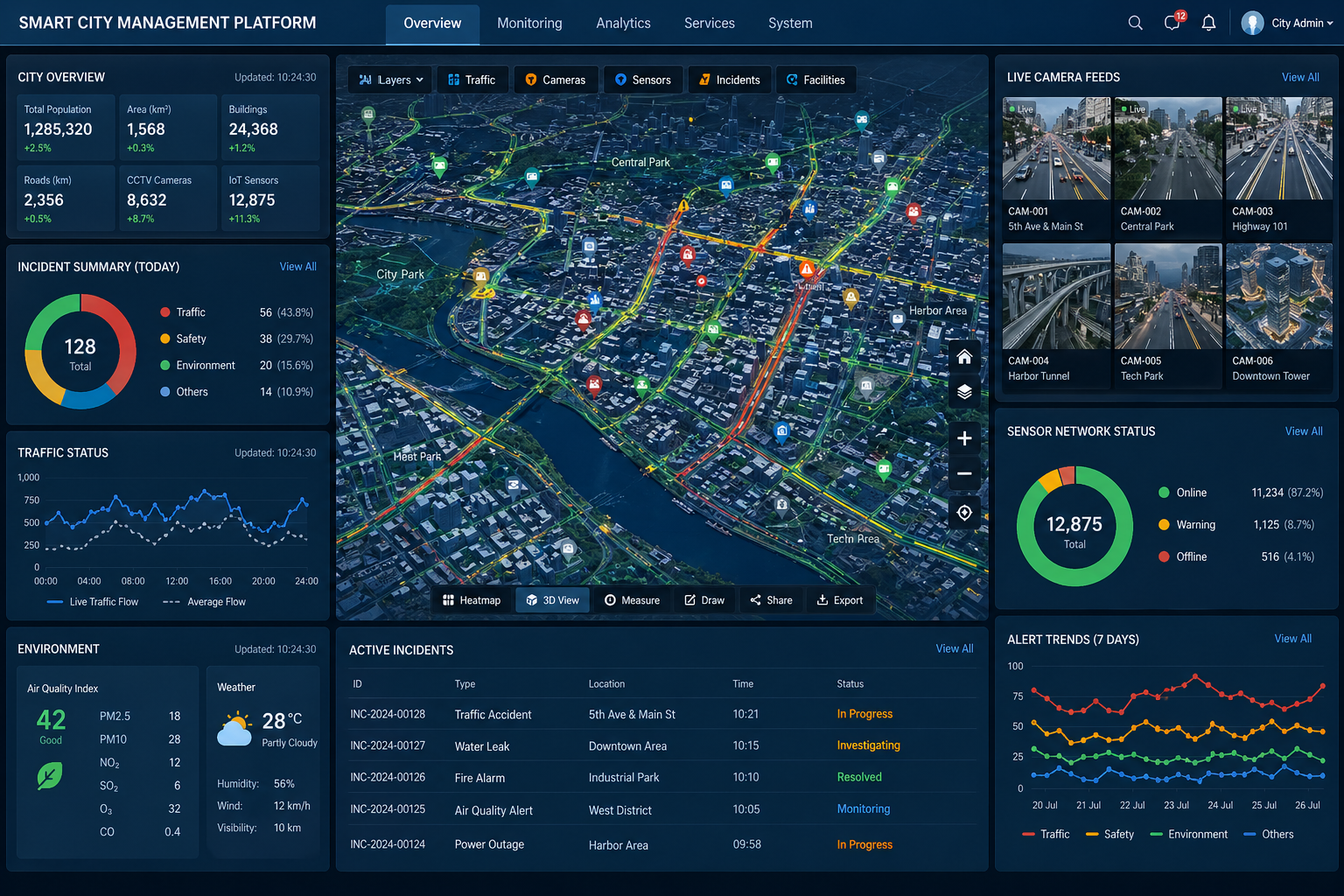1344x896 pixels.
Task: Toggle the Traffic layer on the map
Action: coord(472,79)
